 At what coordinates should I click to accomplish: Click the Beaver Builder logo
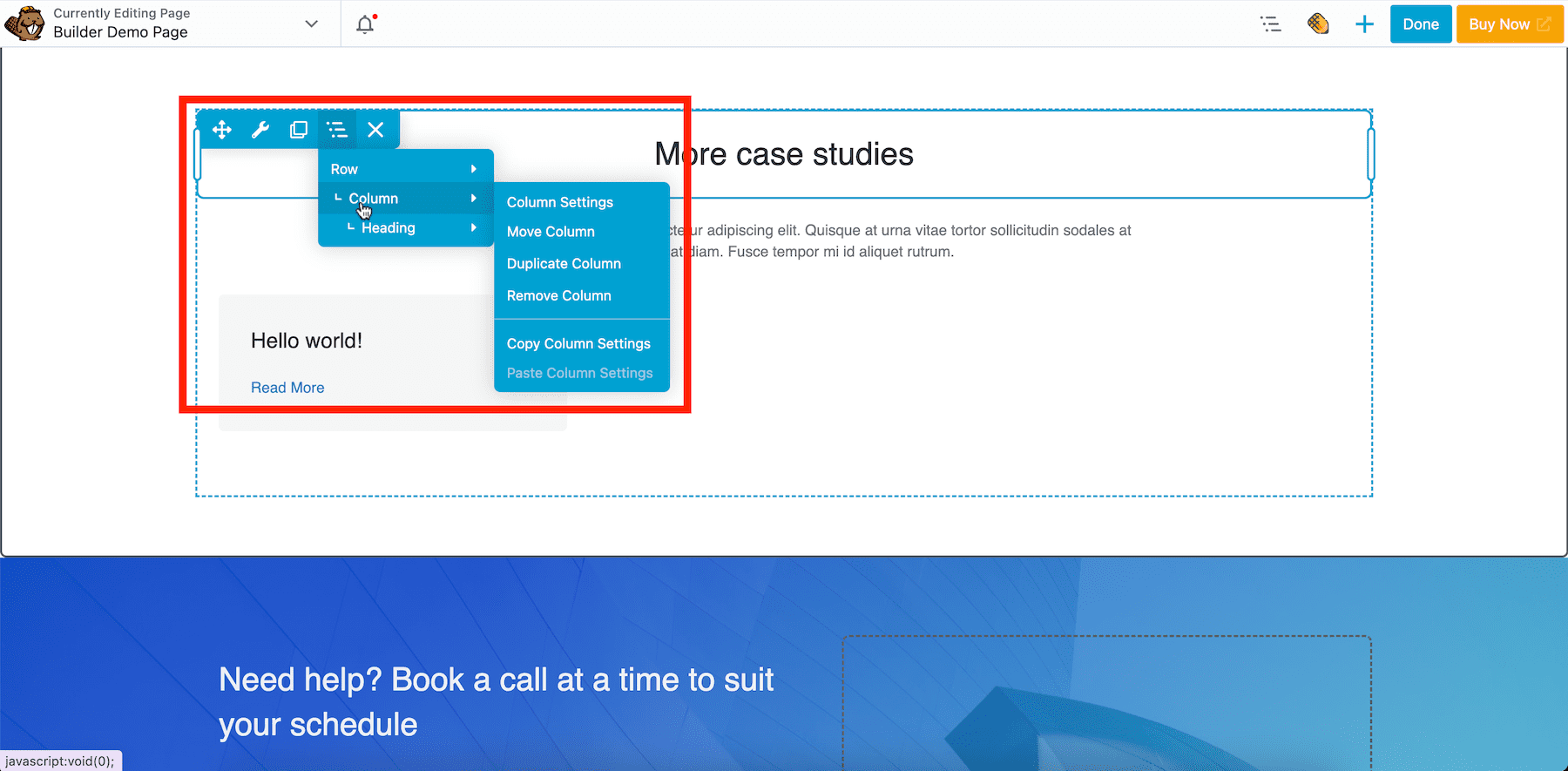pos(24,24)
